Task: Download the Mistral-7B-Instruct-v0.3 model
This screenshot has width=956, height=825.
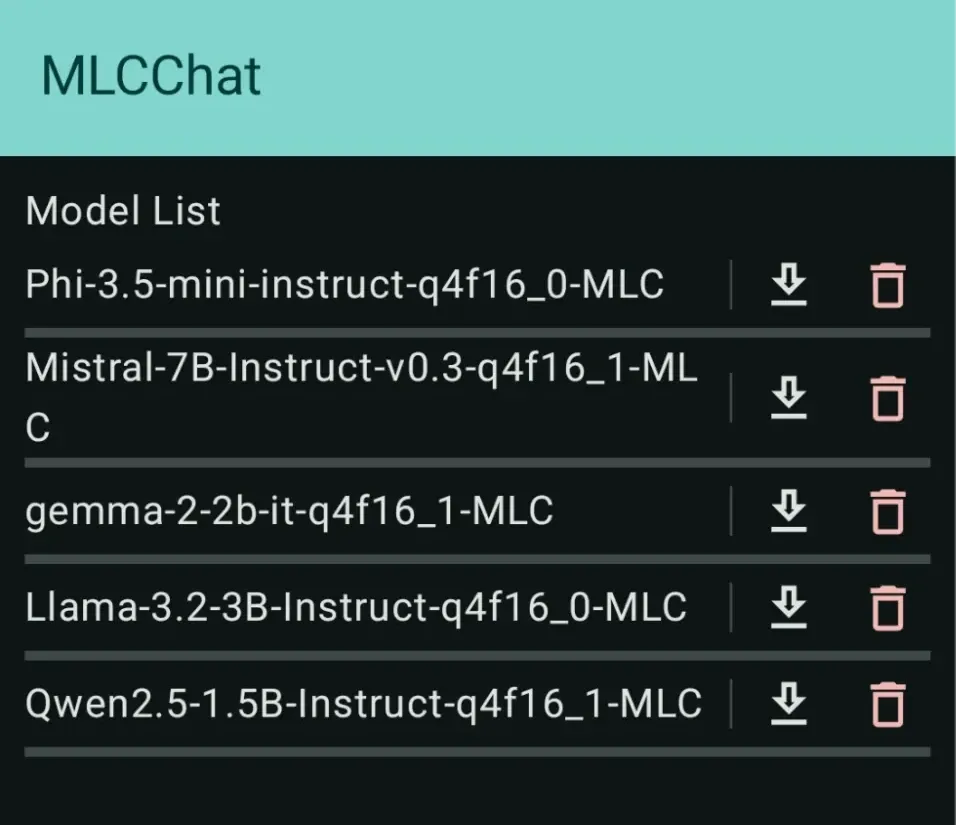Action: coord(789,398)
